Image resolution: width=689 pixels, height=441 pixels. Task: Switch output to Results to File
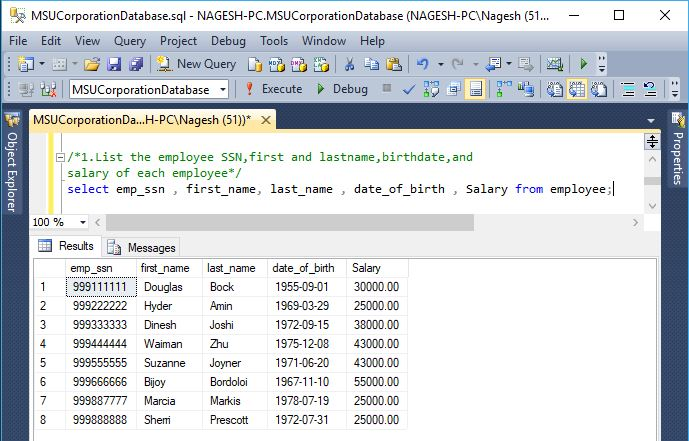tap(598, 90)
